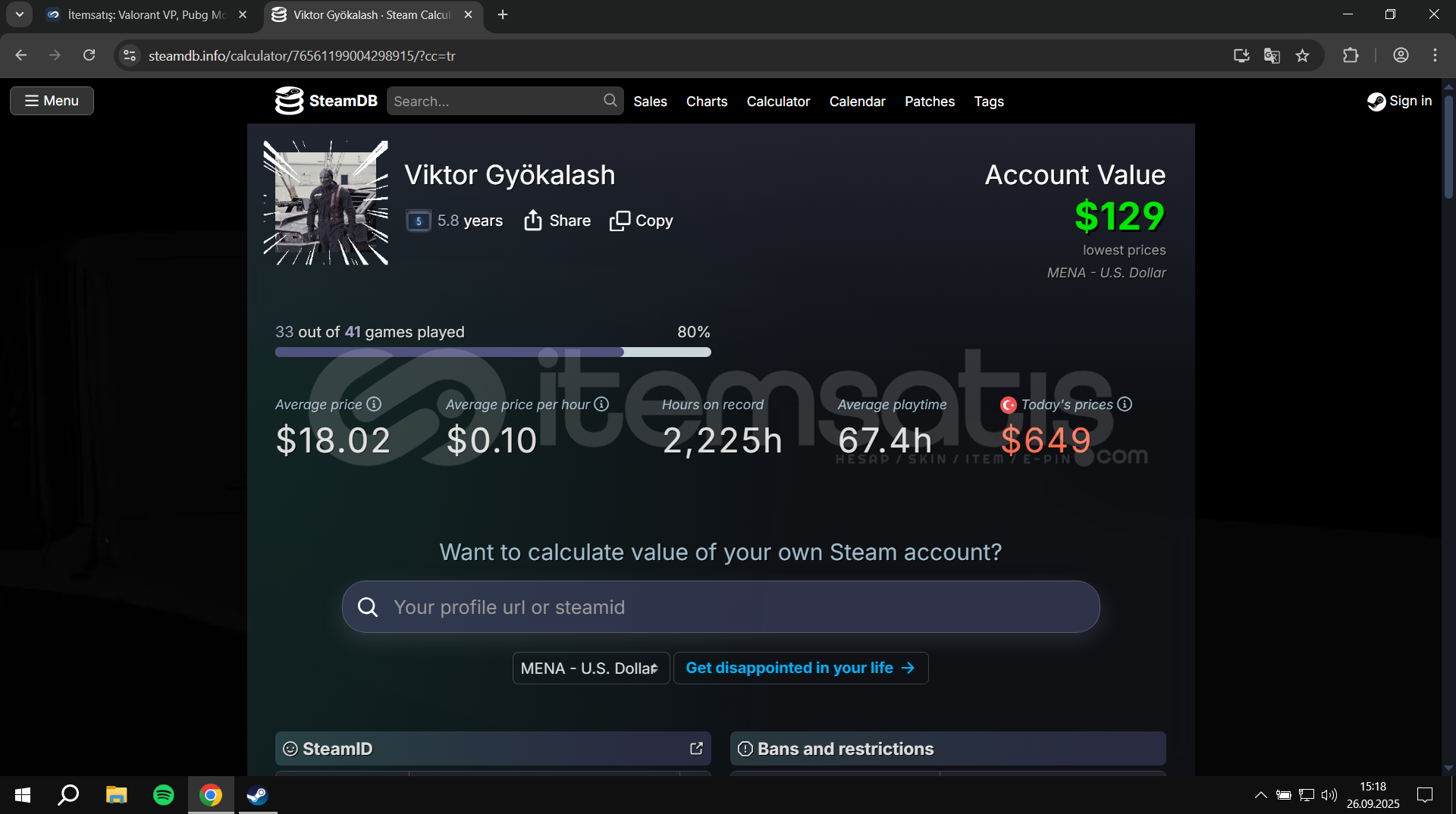Open File Explorer from the taskbar
Image resolution: width=1456 pixels, height=814 pixels.
pos(116,795)
